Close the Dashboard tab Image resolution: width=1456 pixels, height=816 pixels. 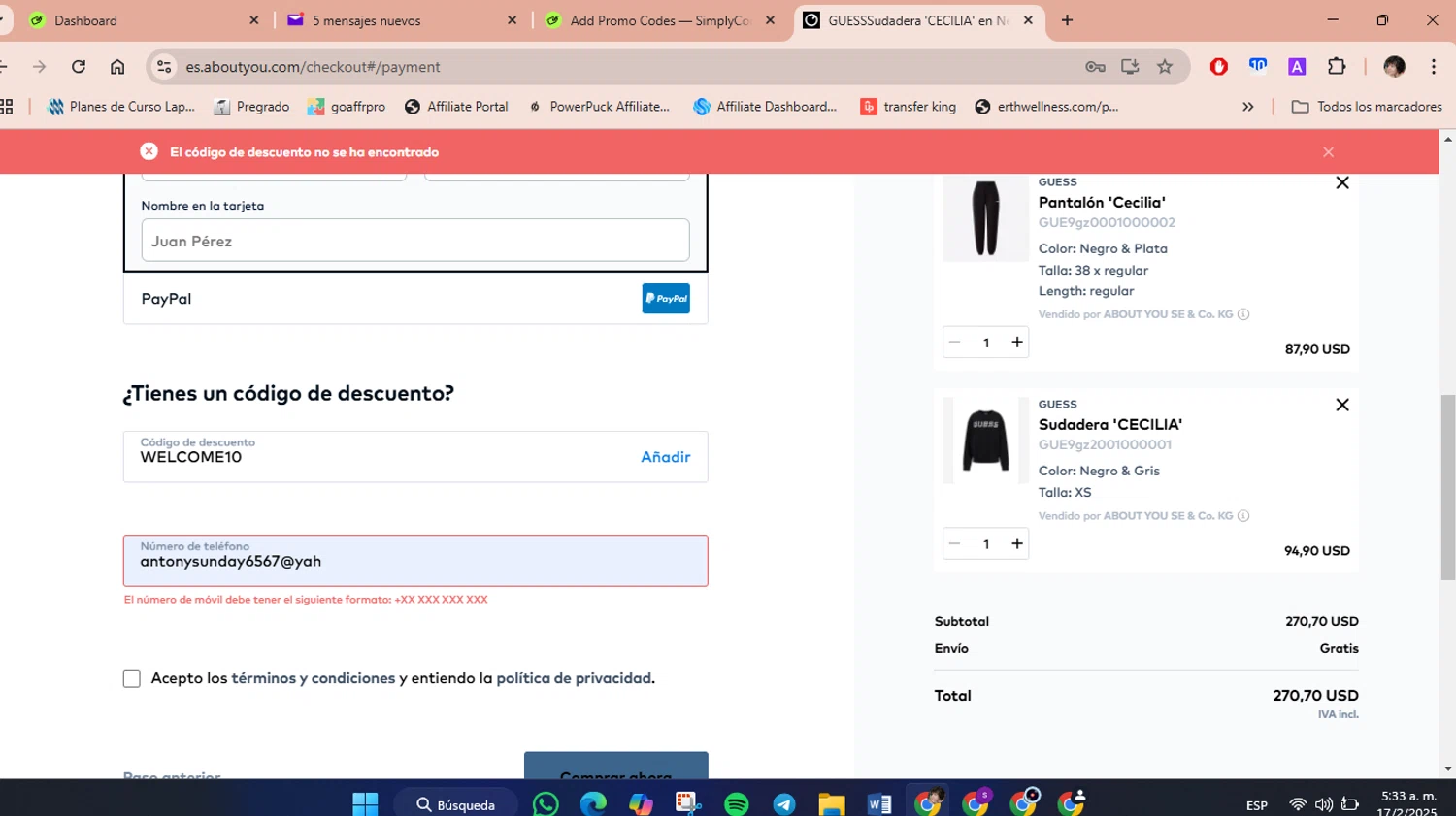[x=254, y=20]
